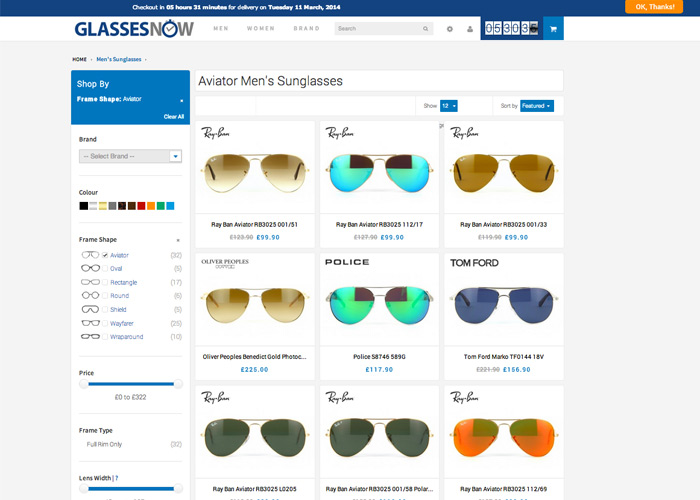This screenshot has height=500, width=700.
Task: Click Ray-Ban logo on RB3025 112/69 card
Action: click(x=464, y=397)
